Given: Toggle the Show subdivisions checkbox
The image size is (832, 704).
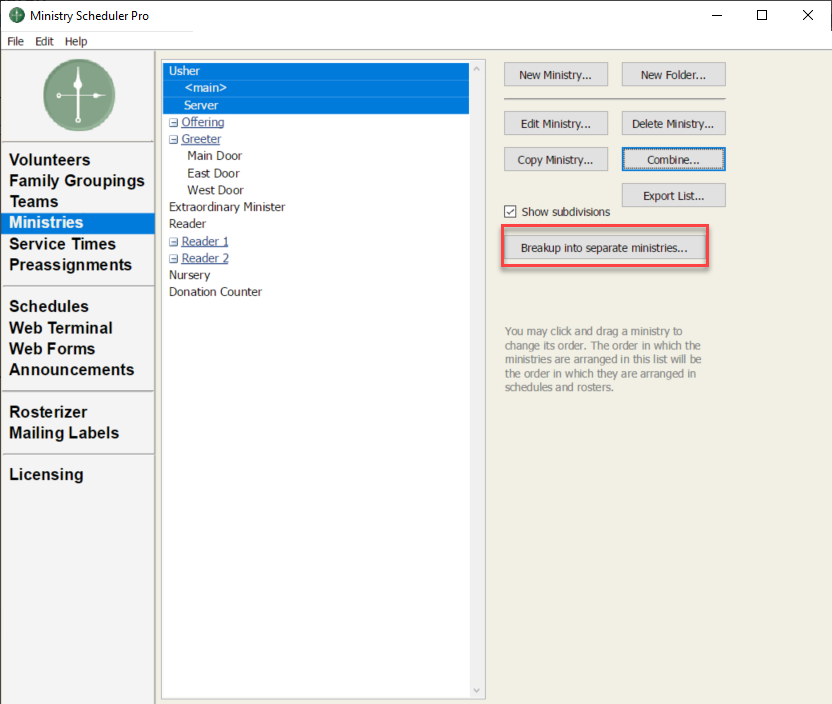Looking at the screenshot, I should coord(511,212).
